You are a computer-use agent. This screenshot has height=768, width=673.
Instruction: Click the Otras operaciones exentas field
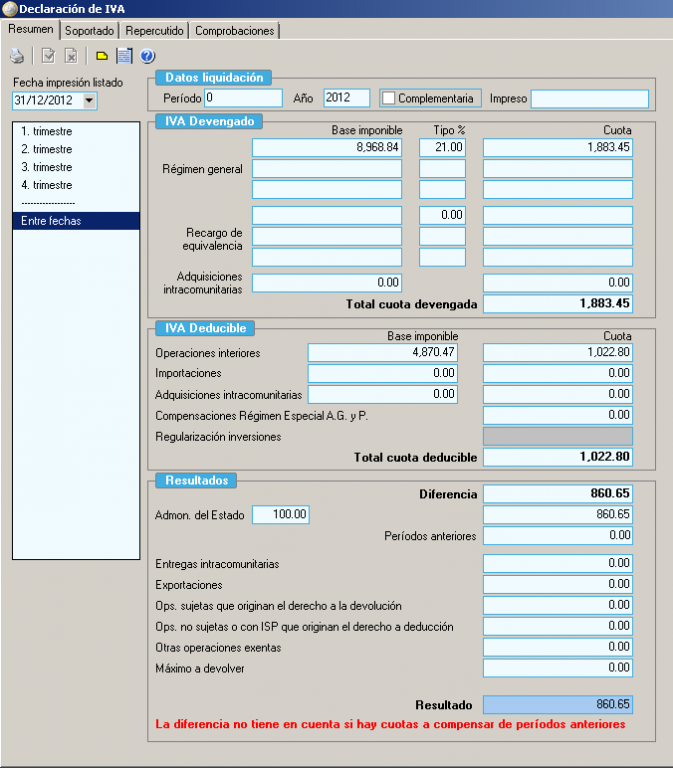[x=558, y=647]
